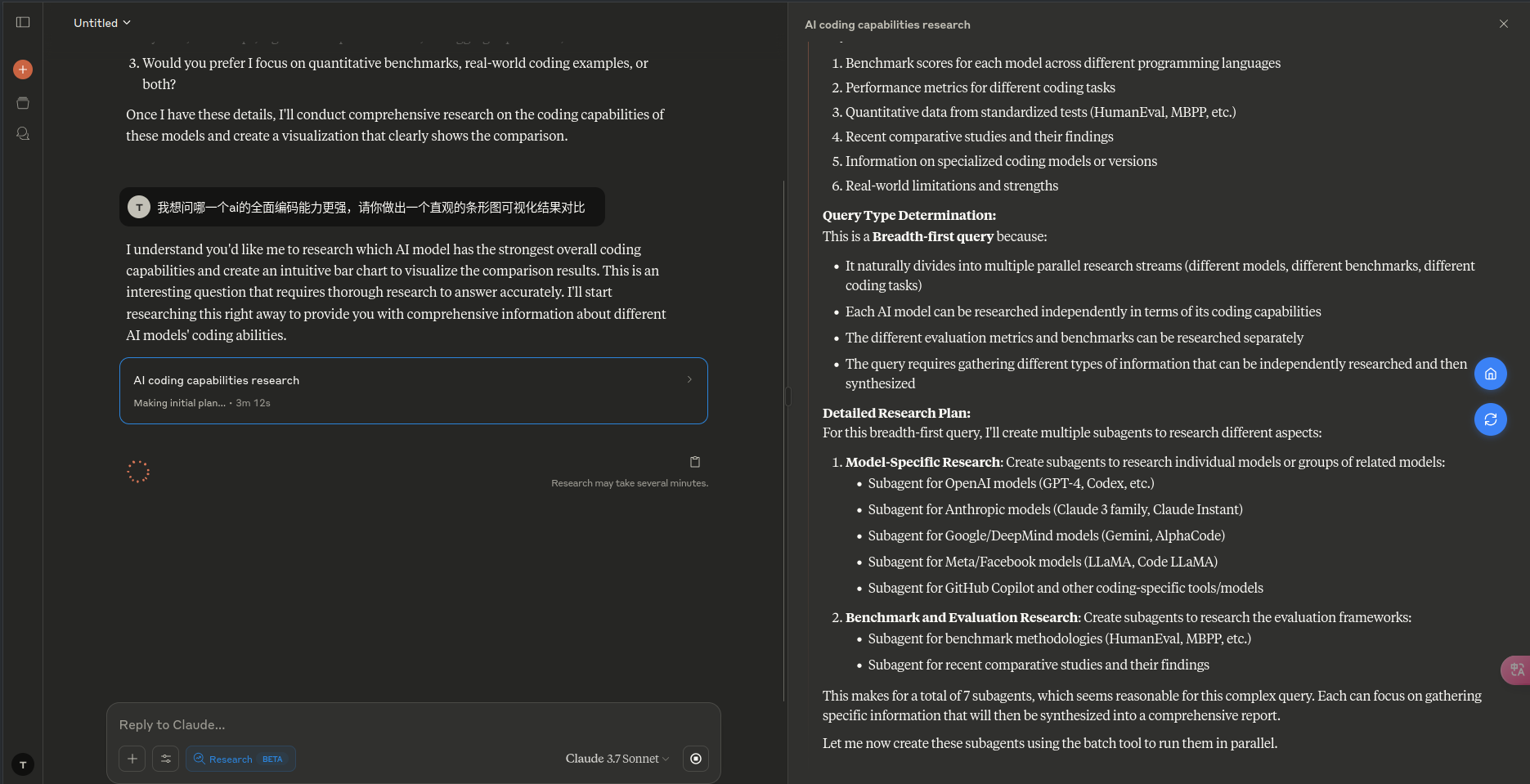Close the AI coding capabilities research panel

pyautogui.click(x=1504, y=24)
